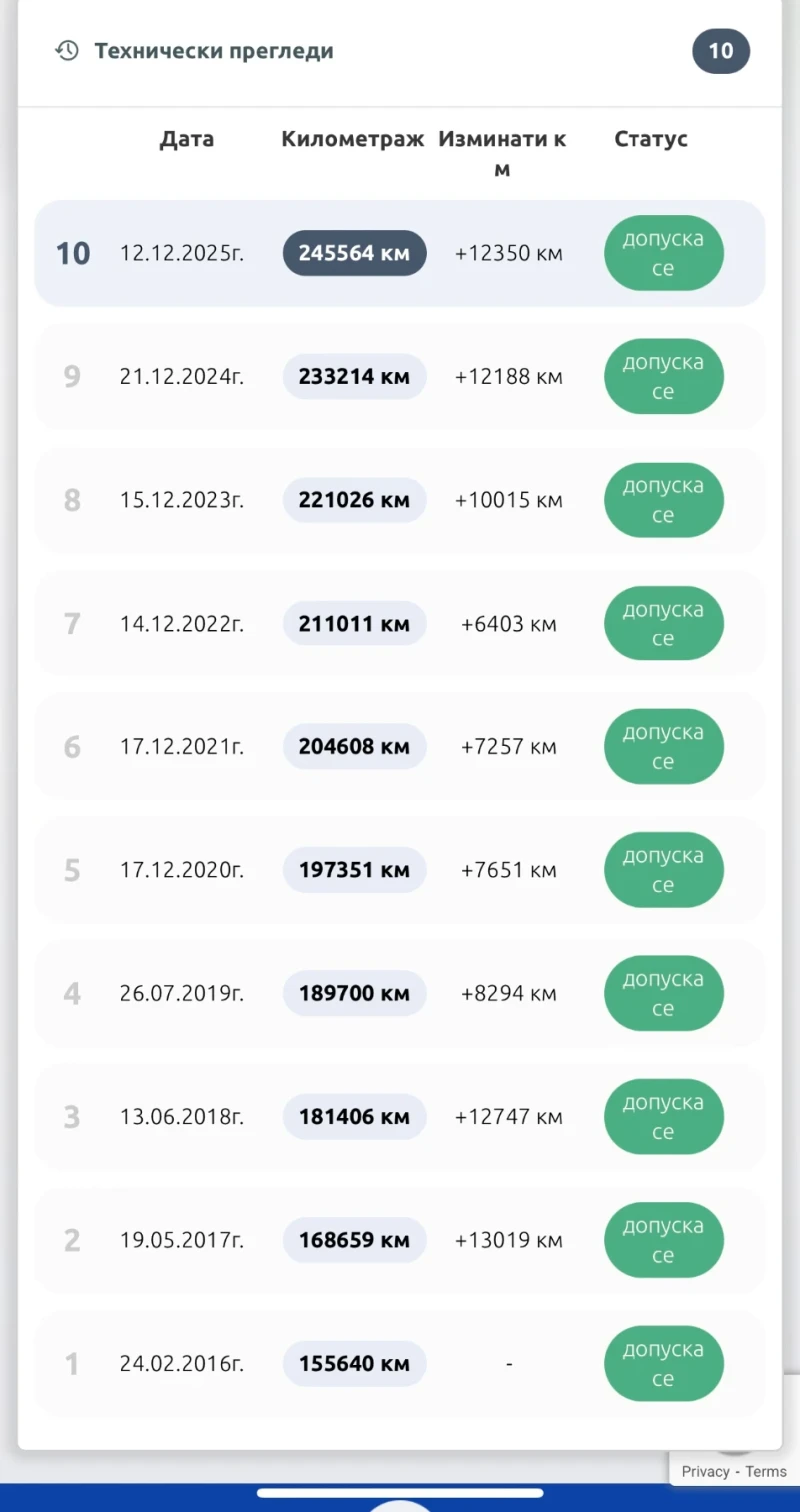The width and height of the screenshot is (800, 1512).
Task: Click the Километраж column header
Action: coord(353,139)
